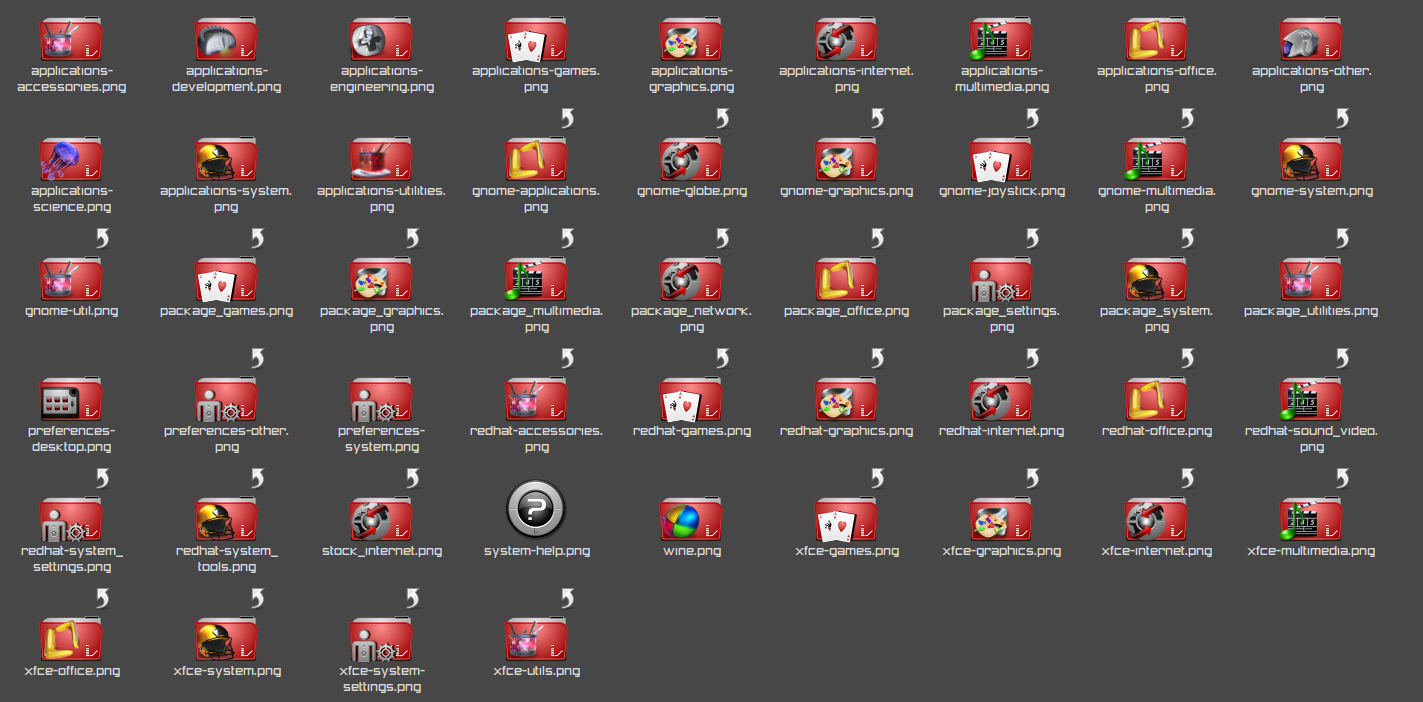Open the wine.png icon

point(691,520)
